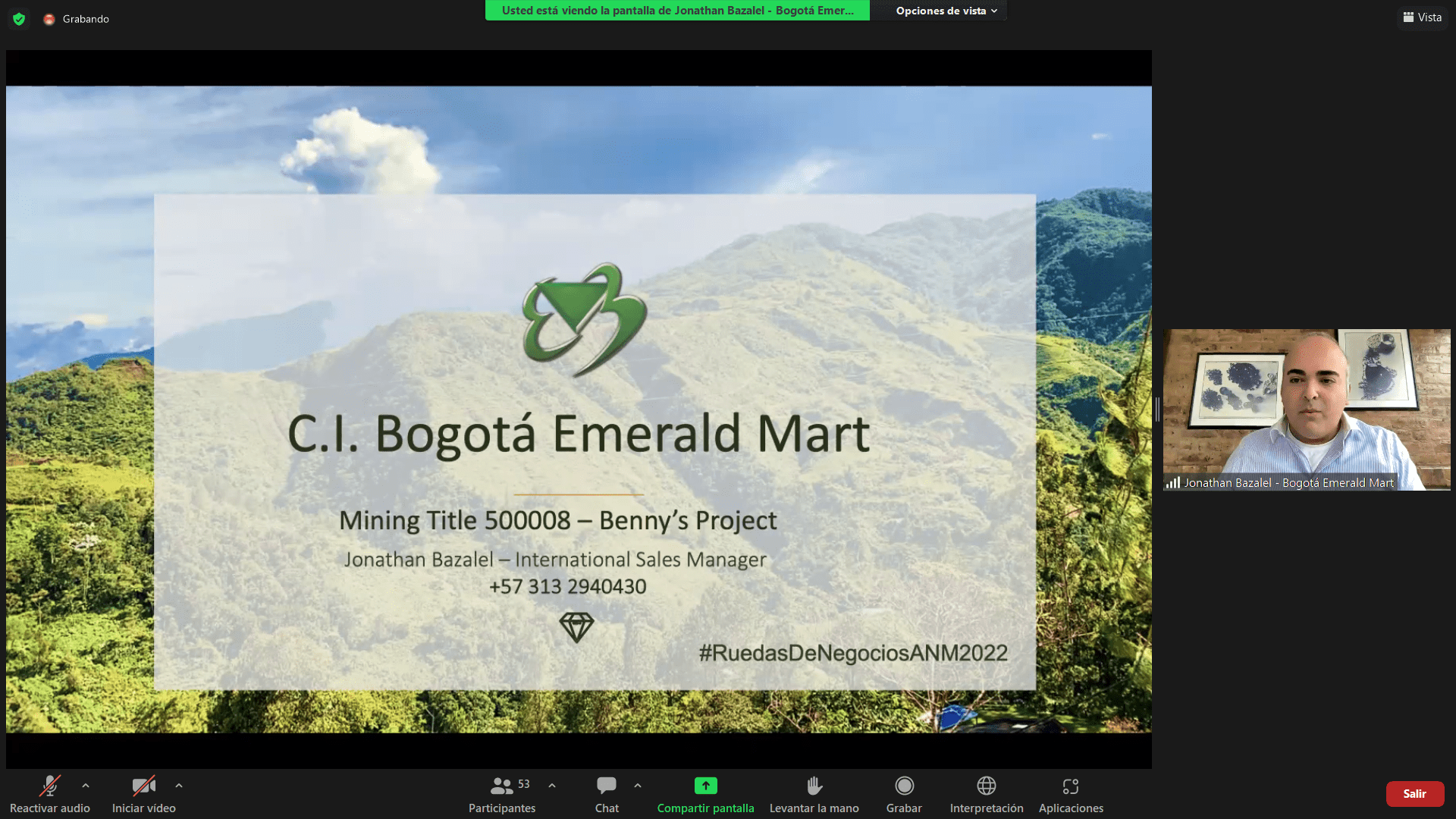Raise hand with Levantar la mano
The image size is (1456, 819).
[x=814, y=794]
